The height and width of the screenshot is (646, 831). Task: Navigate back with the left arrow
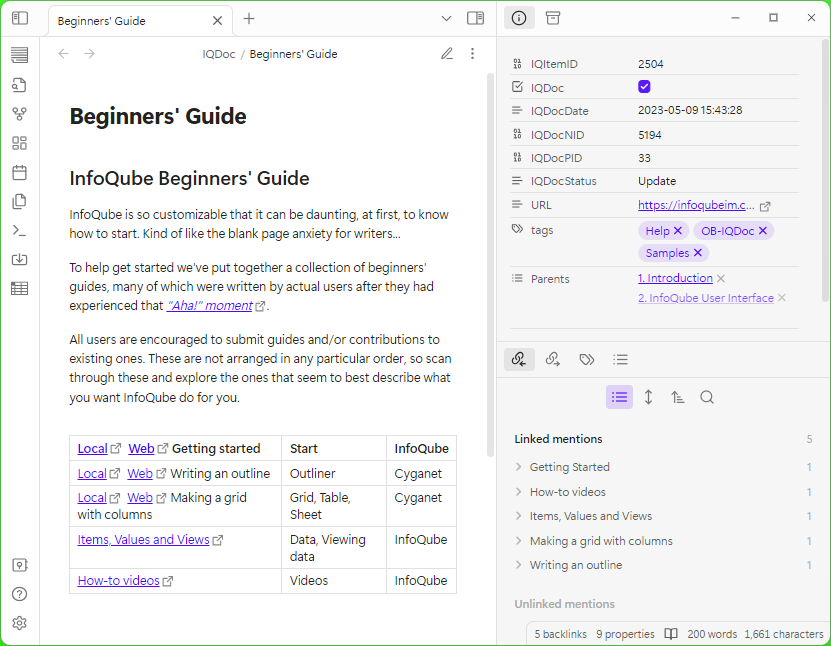click(64, 54)
